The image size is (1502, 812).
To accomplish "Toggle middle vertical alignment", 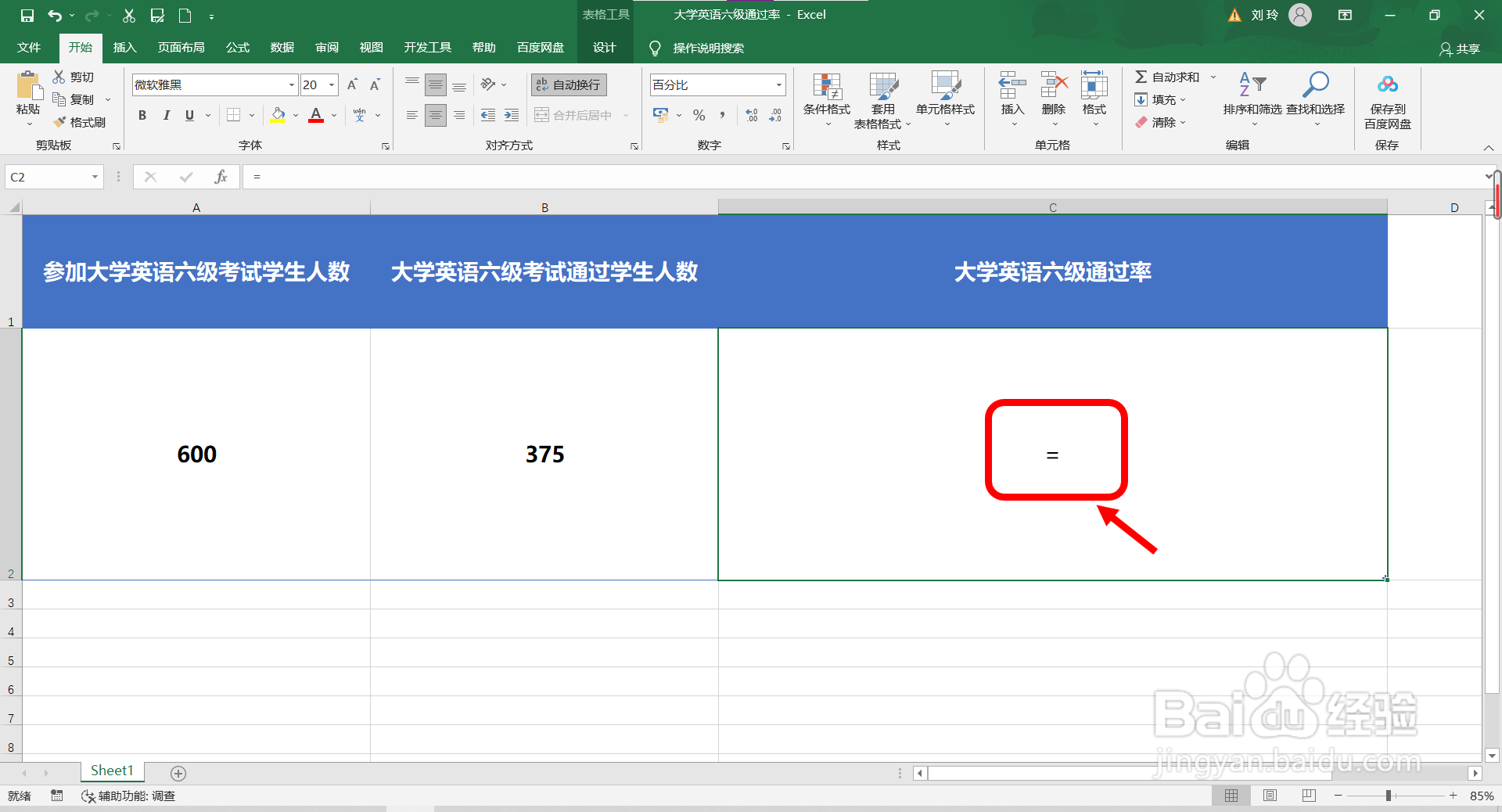I will click(x=436, y=84).
